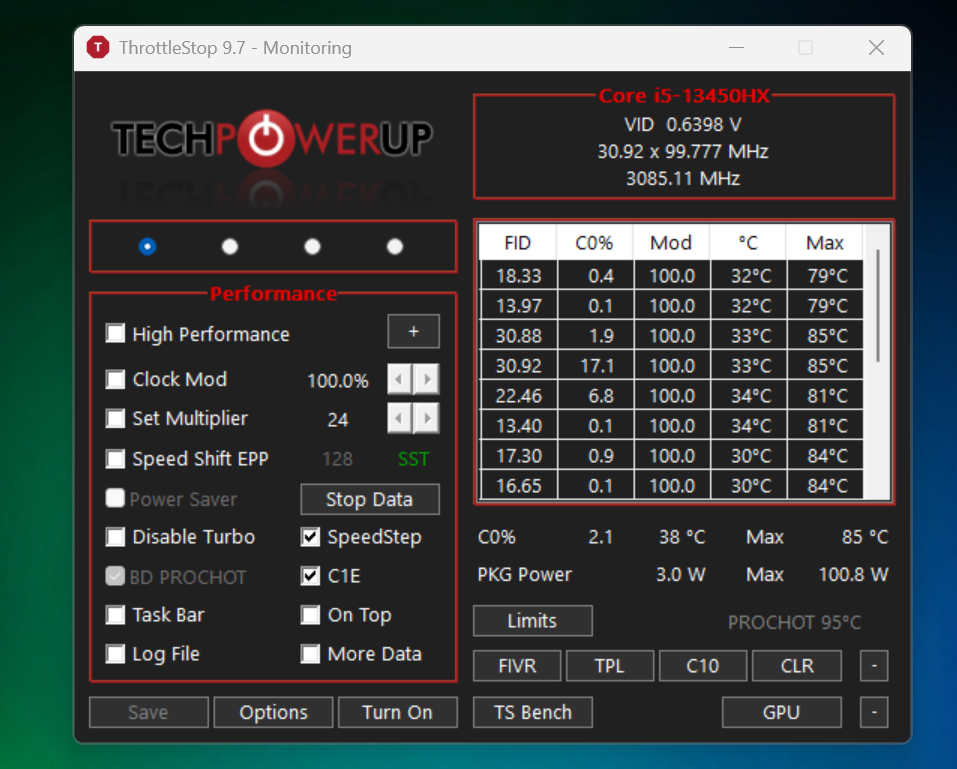Enable the Disable Turbo checkbox
This screenshot has width=957, height=769.
115,537
